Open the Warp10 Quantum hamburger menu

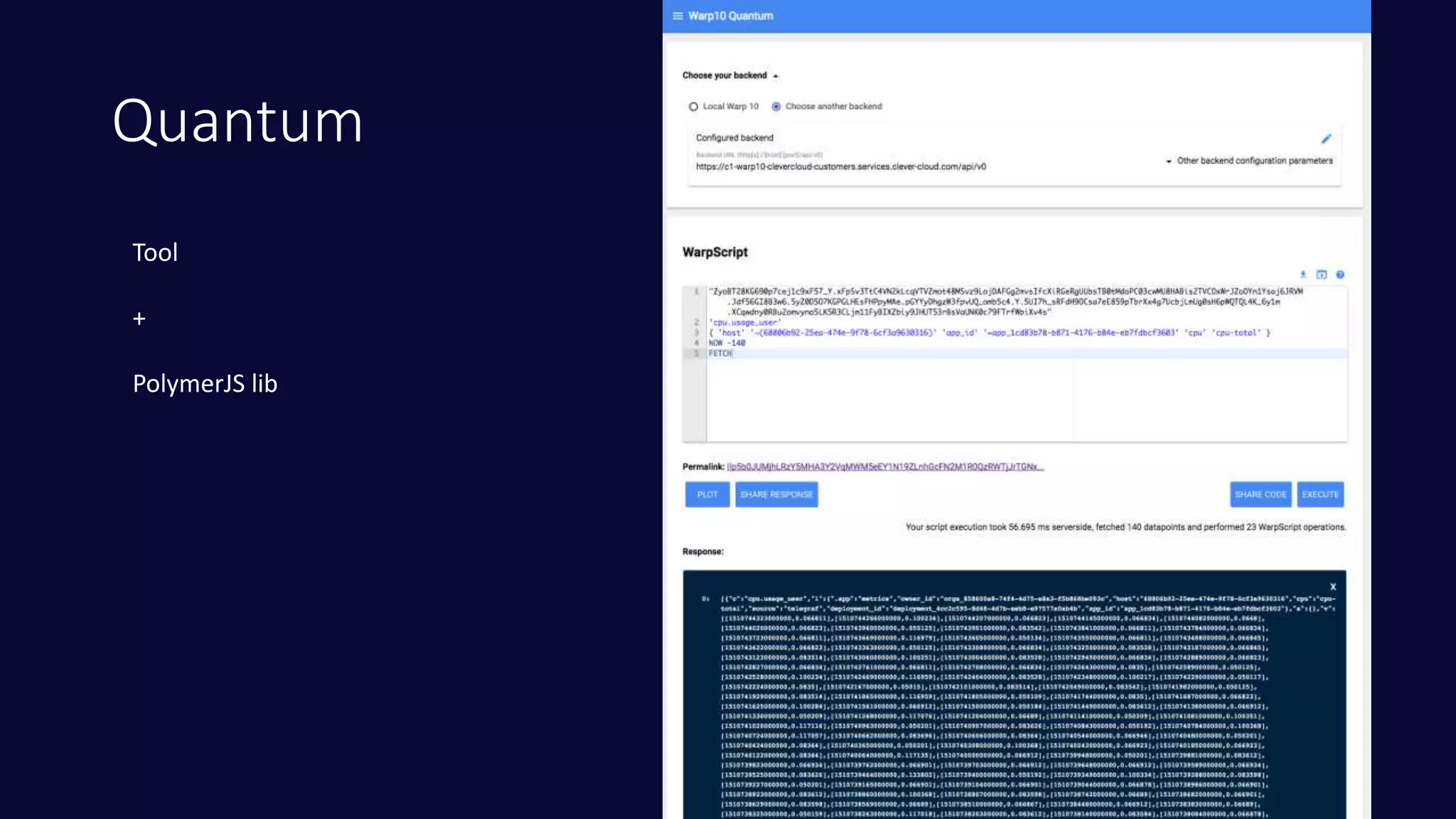(678, 16)
